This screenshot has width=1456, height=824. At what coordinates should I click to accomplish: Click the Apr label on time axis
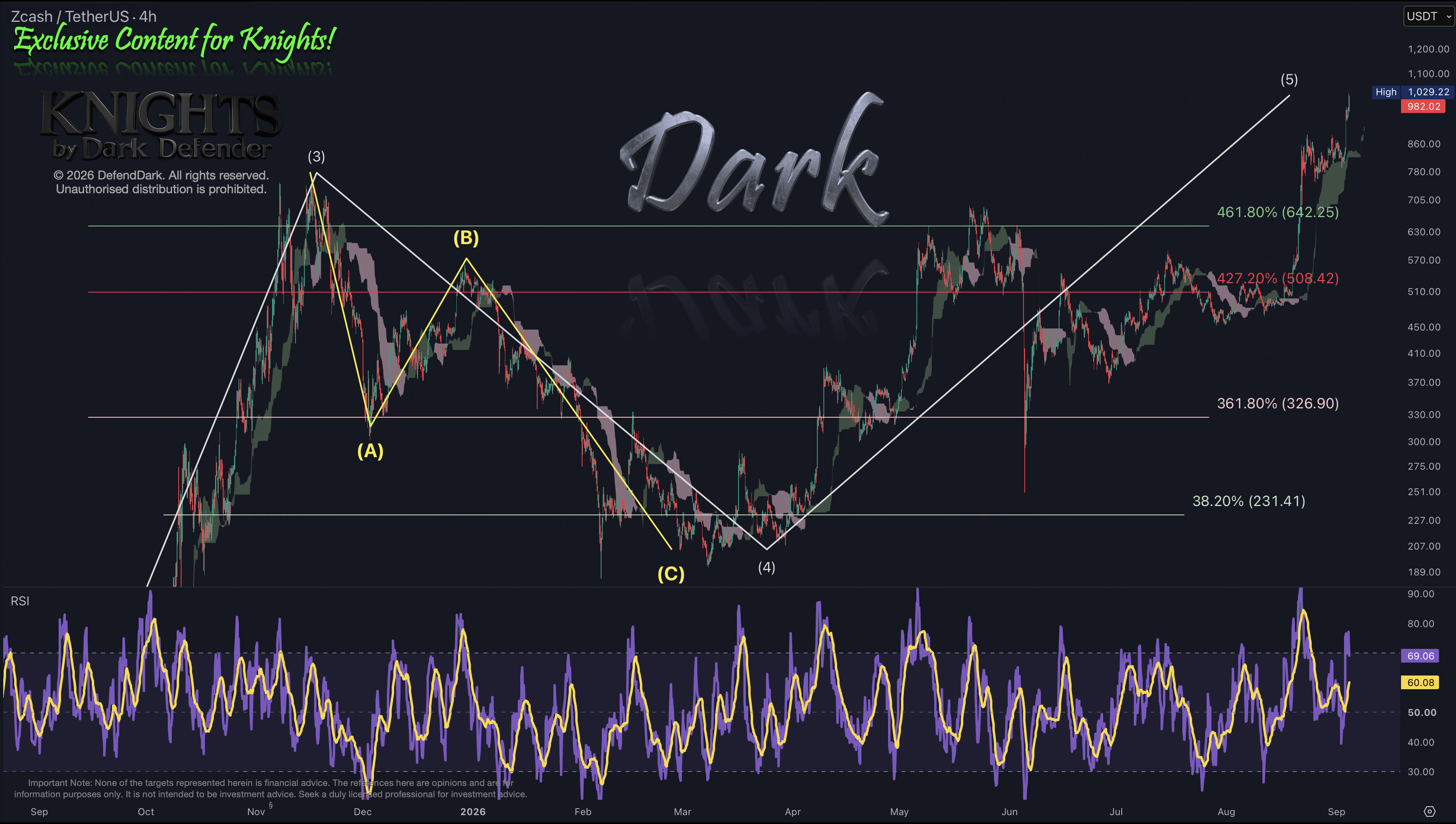coord(793,811)
